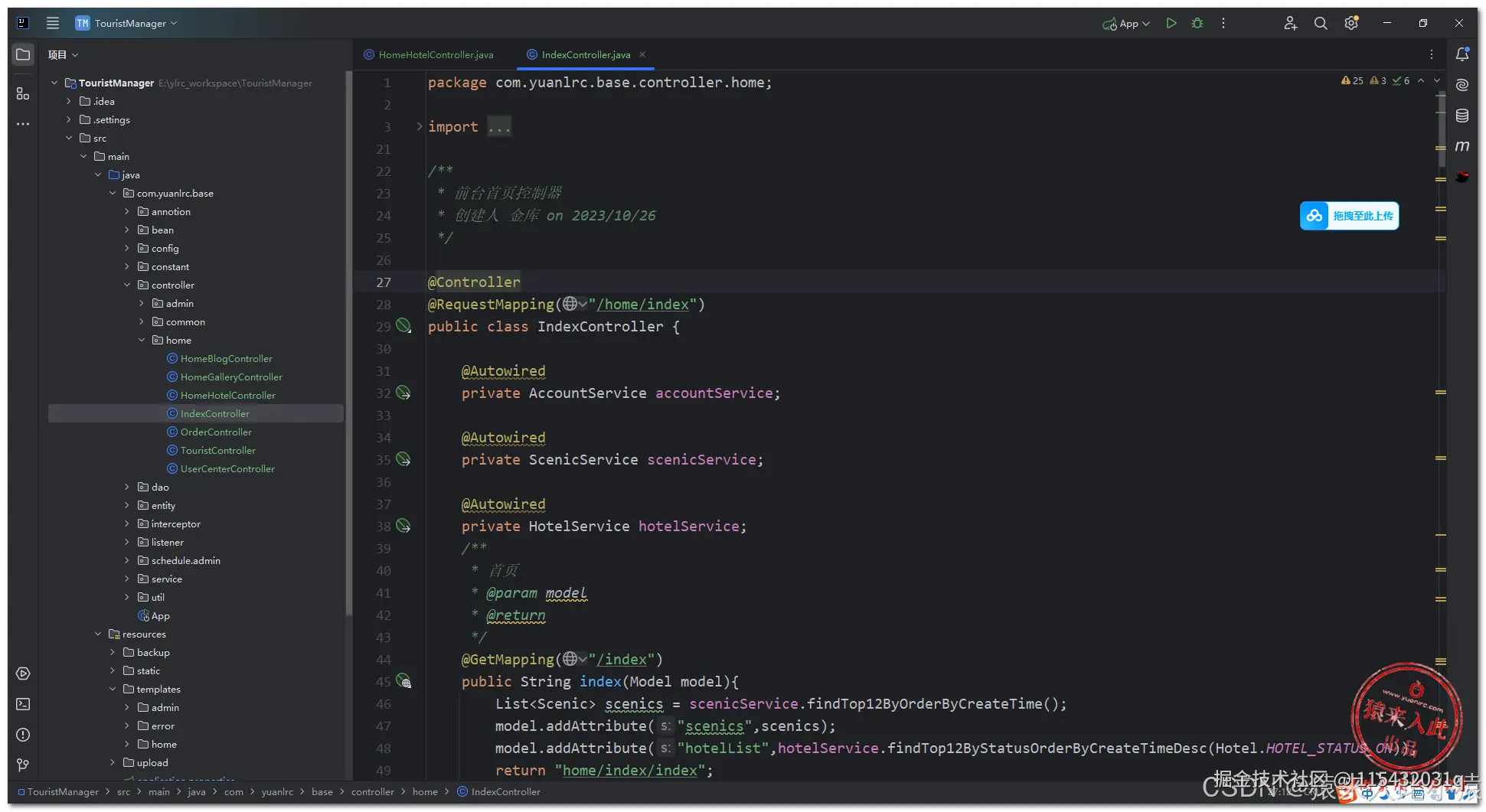
Task: Open HomeBlogController in project tree
Action: (227, 358)
